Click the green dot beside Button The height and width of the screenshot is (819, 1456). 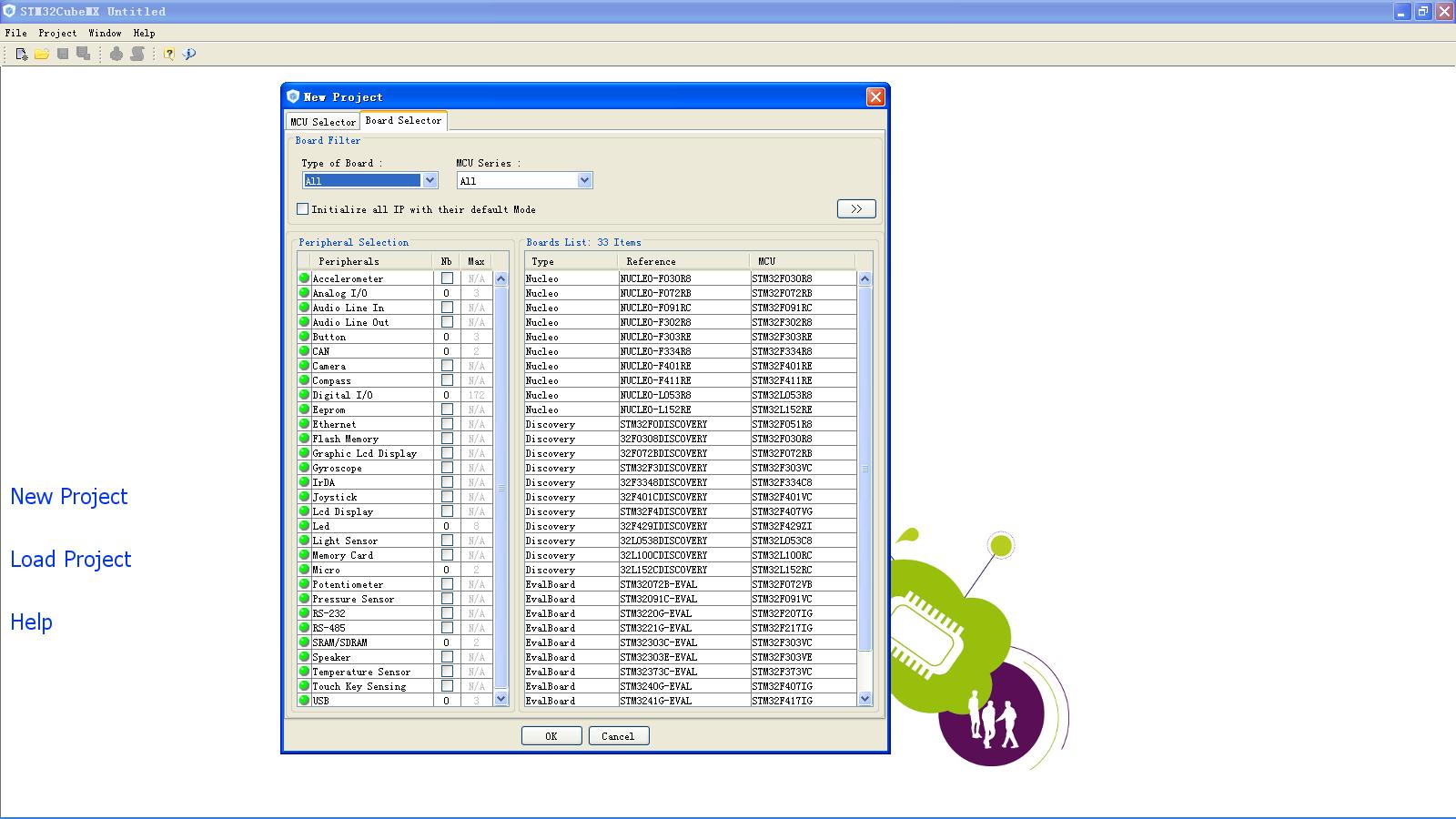coord(305,337)
